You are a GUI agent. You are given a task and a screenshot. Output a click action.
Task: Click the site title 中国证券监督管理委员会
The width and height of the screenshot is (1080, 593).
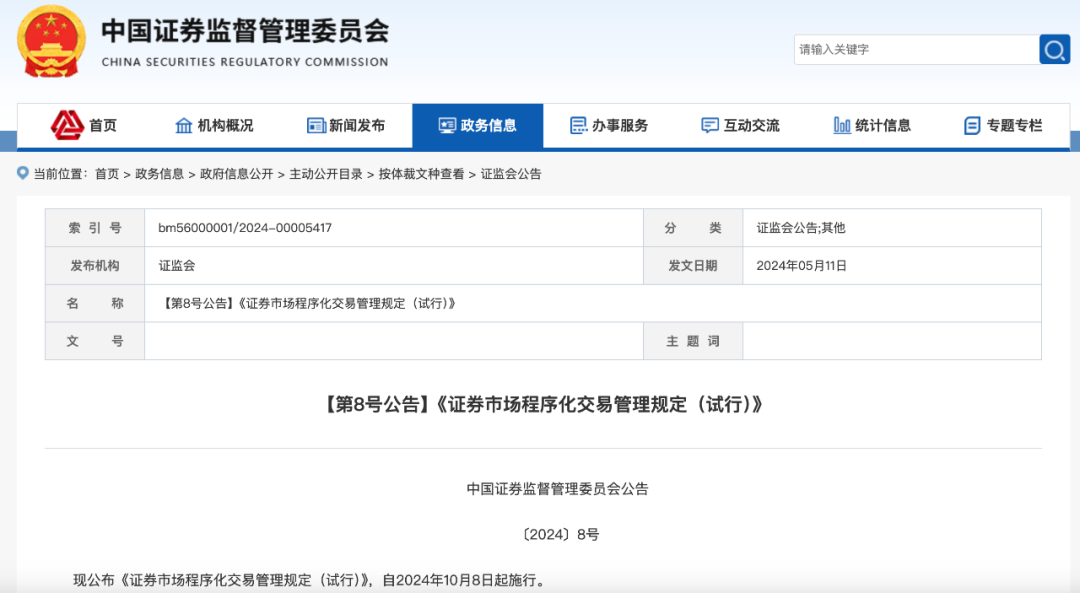(x=245, y=32)
